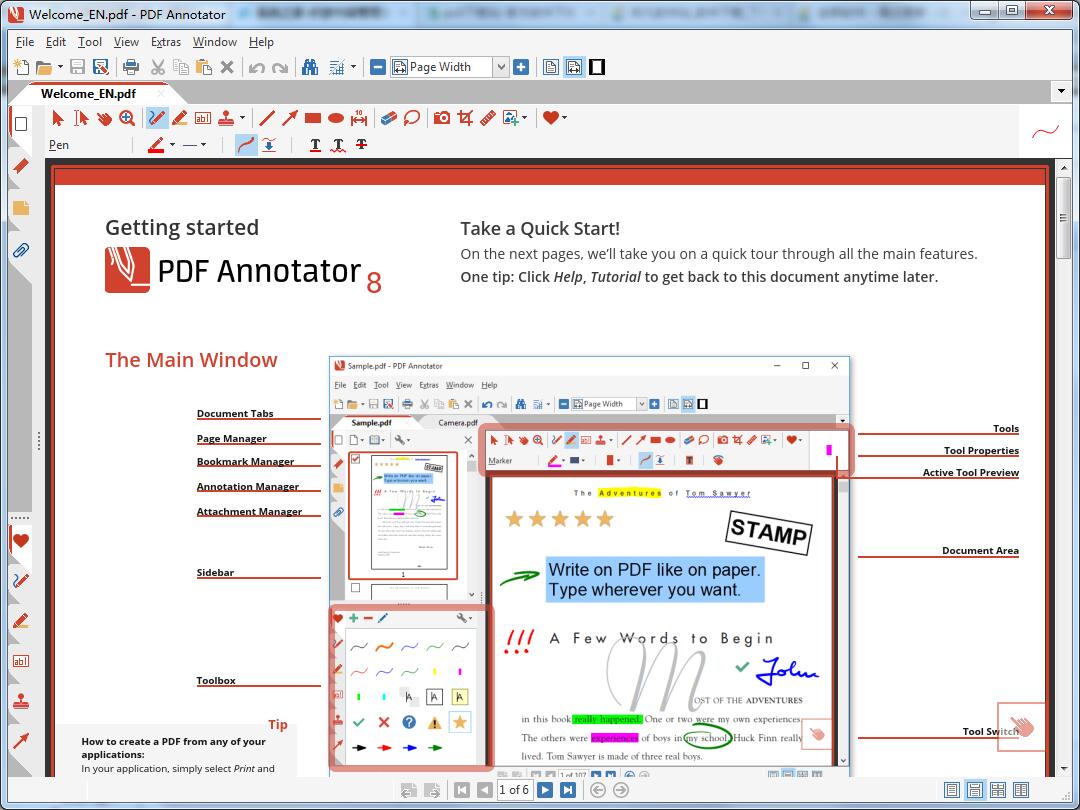
Task: Select the Lasso selection tool
Action: click(x=410, y=117)
